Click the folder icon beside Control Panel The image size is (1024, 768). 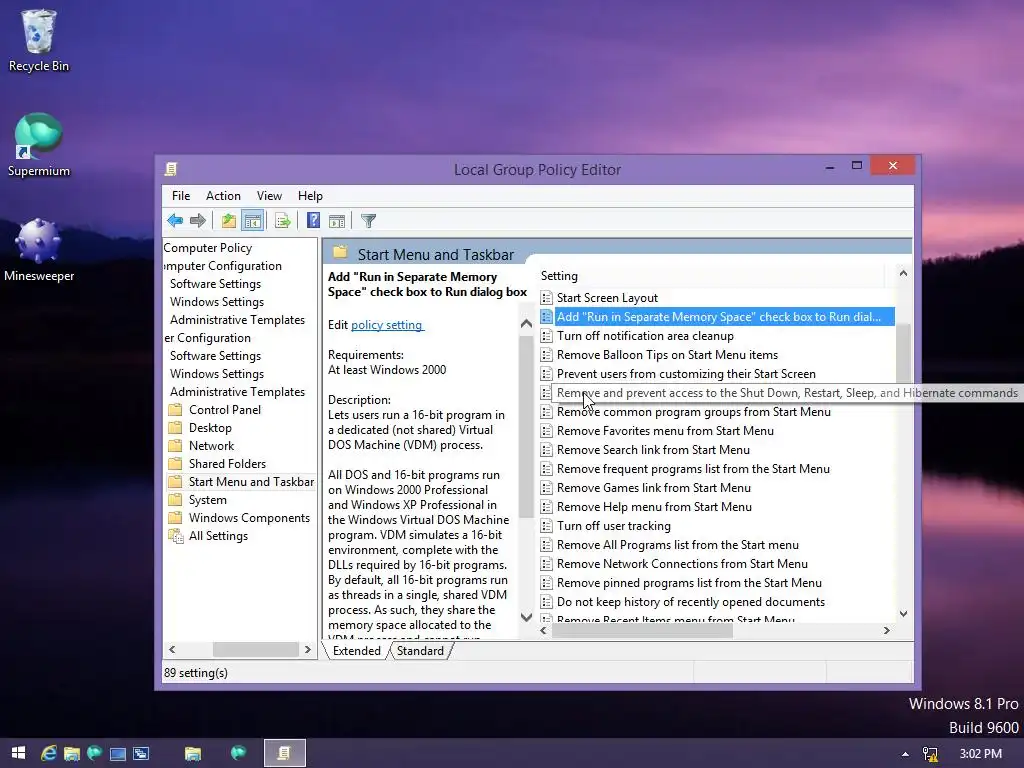[175, 409]
